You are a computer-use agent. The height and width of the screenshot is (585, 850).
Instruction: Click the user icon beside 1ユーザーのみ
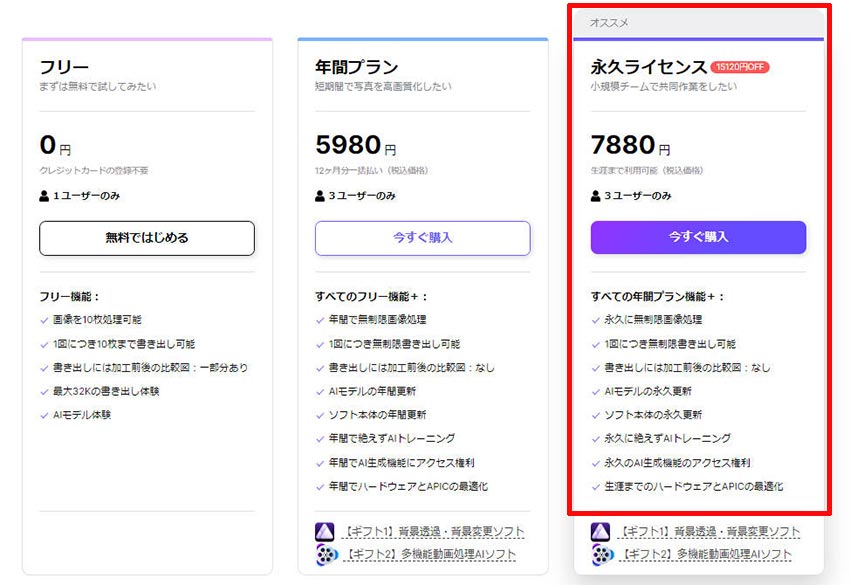(x=44, y=196)
